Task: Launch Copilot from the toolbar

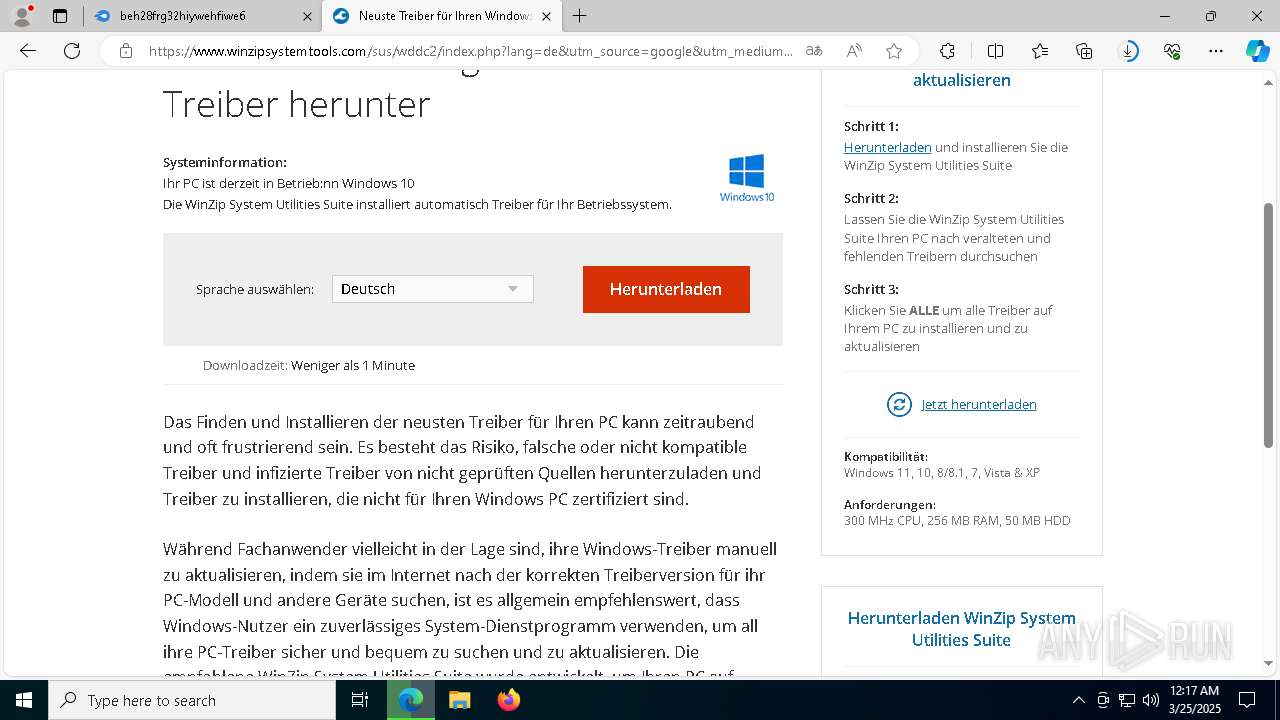Action: click(1257, 51)
